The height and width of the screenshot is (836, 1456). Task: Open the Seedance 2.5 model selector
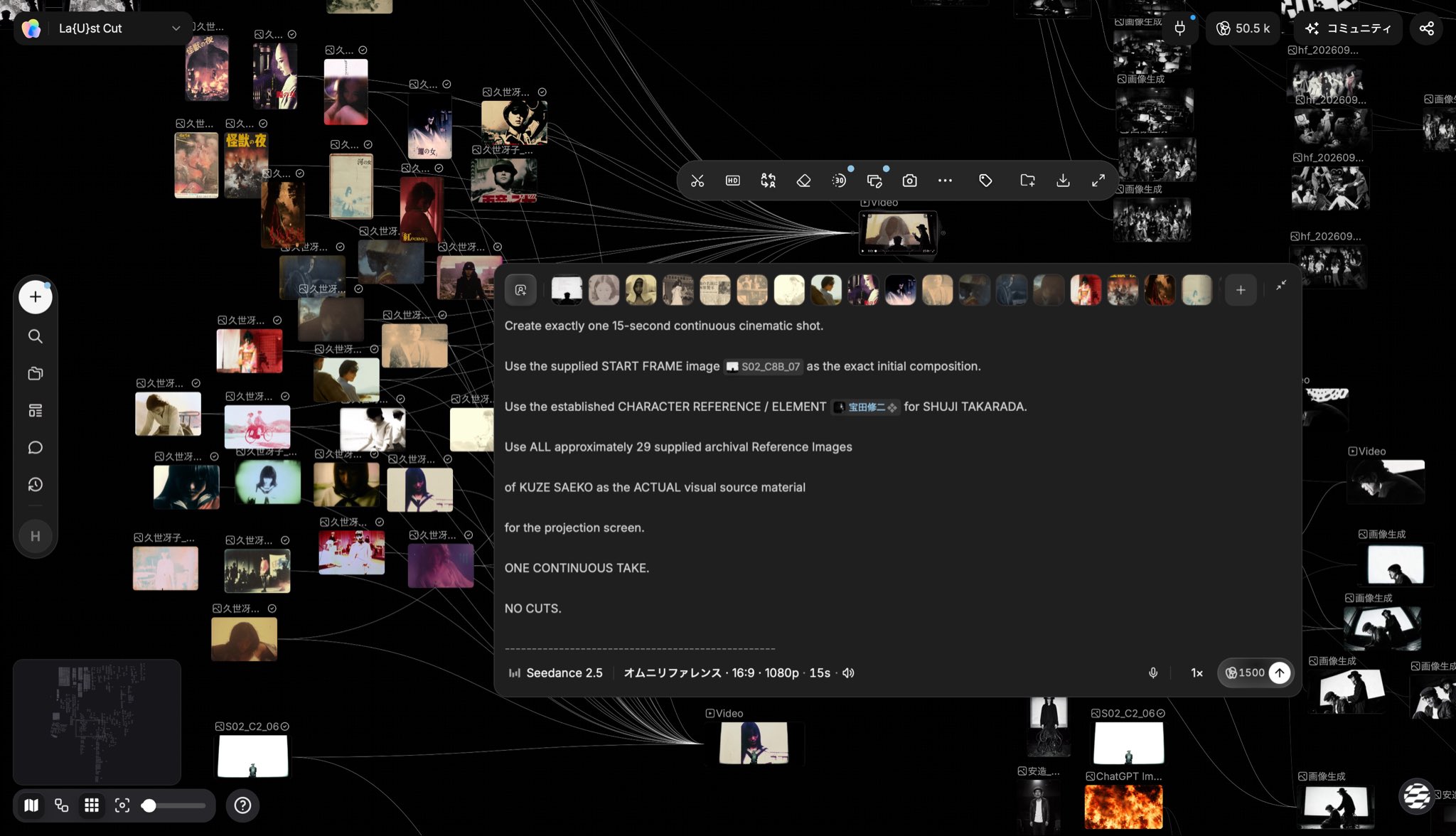coord(555,672)
